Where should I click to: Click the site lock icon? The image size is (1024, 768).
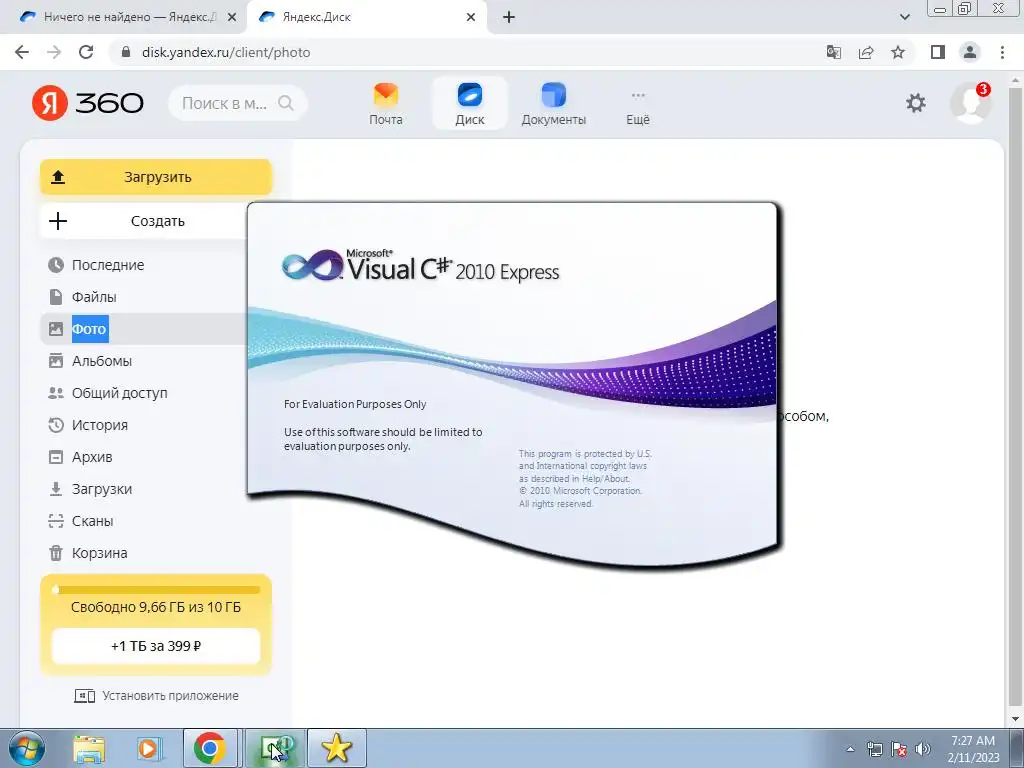(x=127, y=52)
